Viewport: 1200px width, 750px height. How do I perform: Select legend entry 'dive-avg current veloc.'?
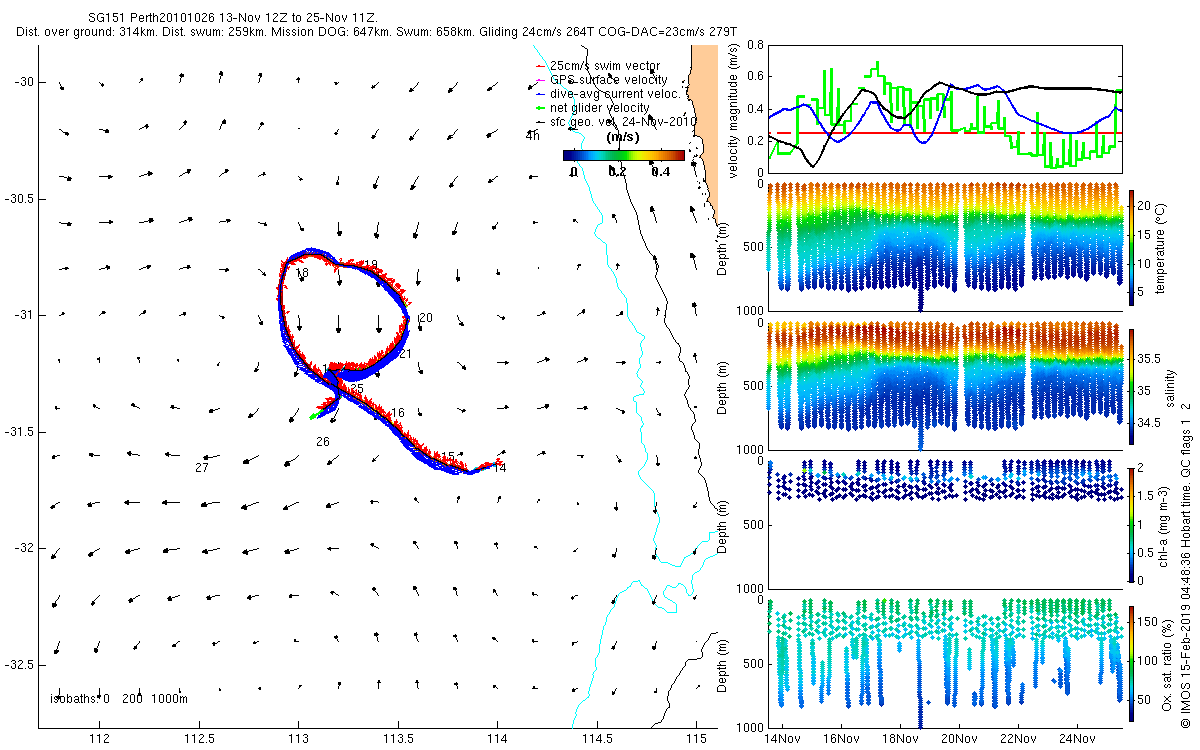click(x=614, y=94)
